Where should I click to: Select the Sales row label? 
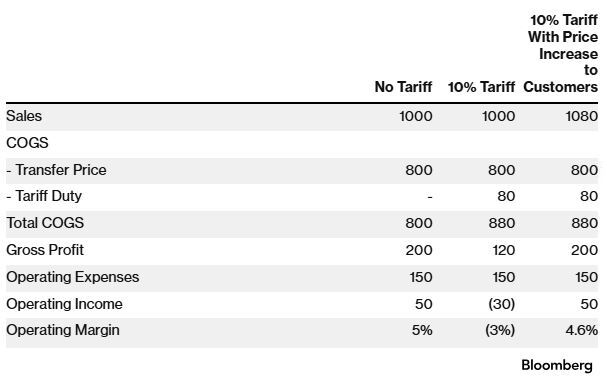(24, 116)
